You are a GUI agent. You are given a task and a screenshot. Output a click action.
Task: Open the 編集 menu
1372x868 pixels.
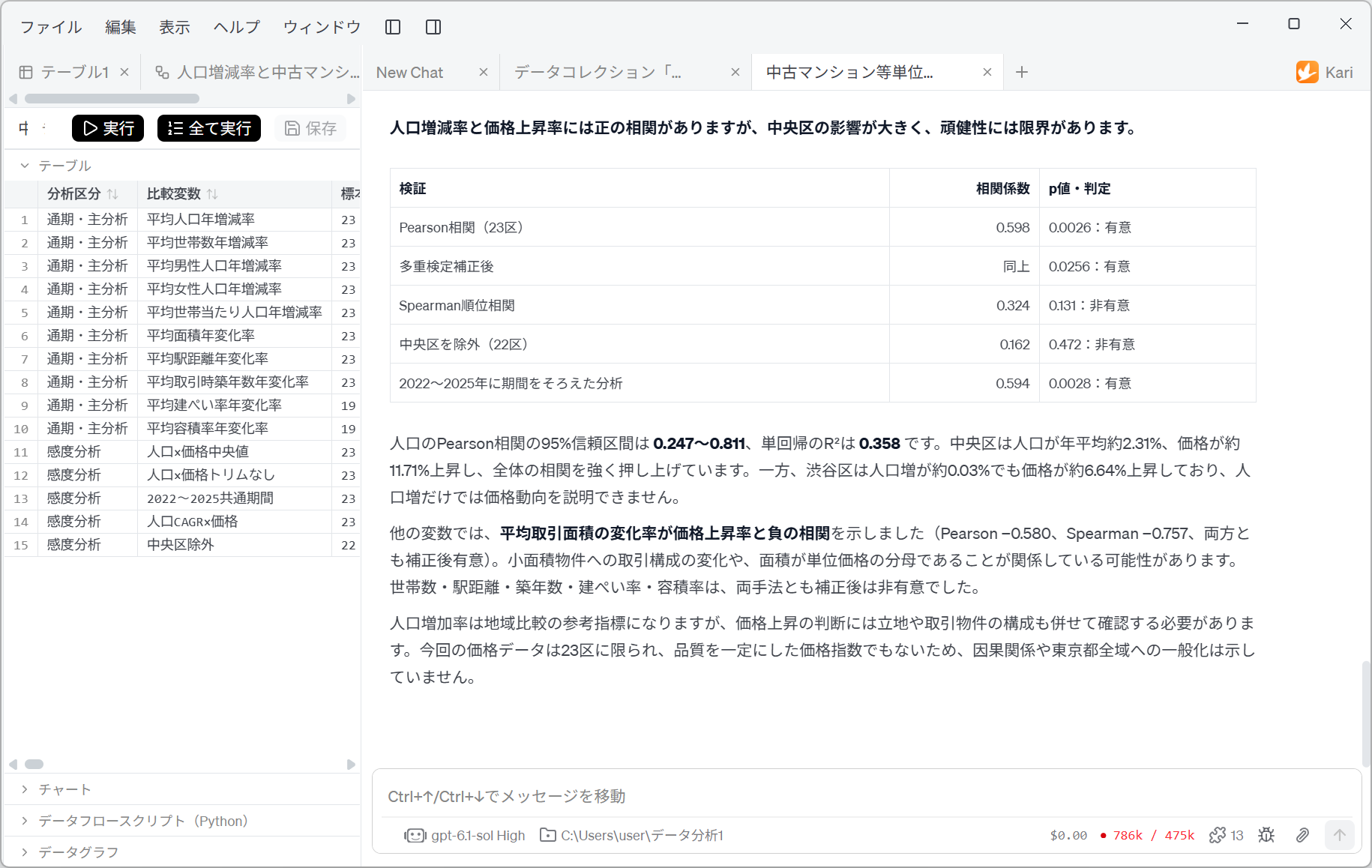click(121, 27)
